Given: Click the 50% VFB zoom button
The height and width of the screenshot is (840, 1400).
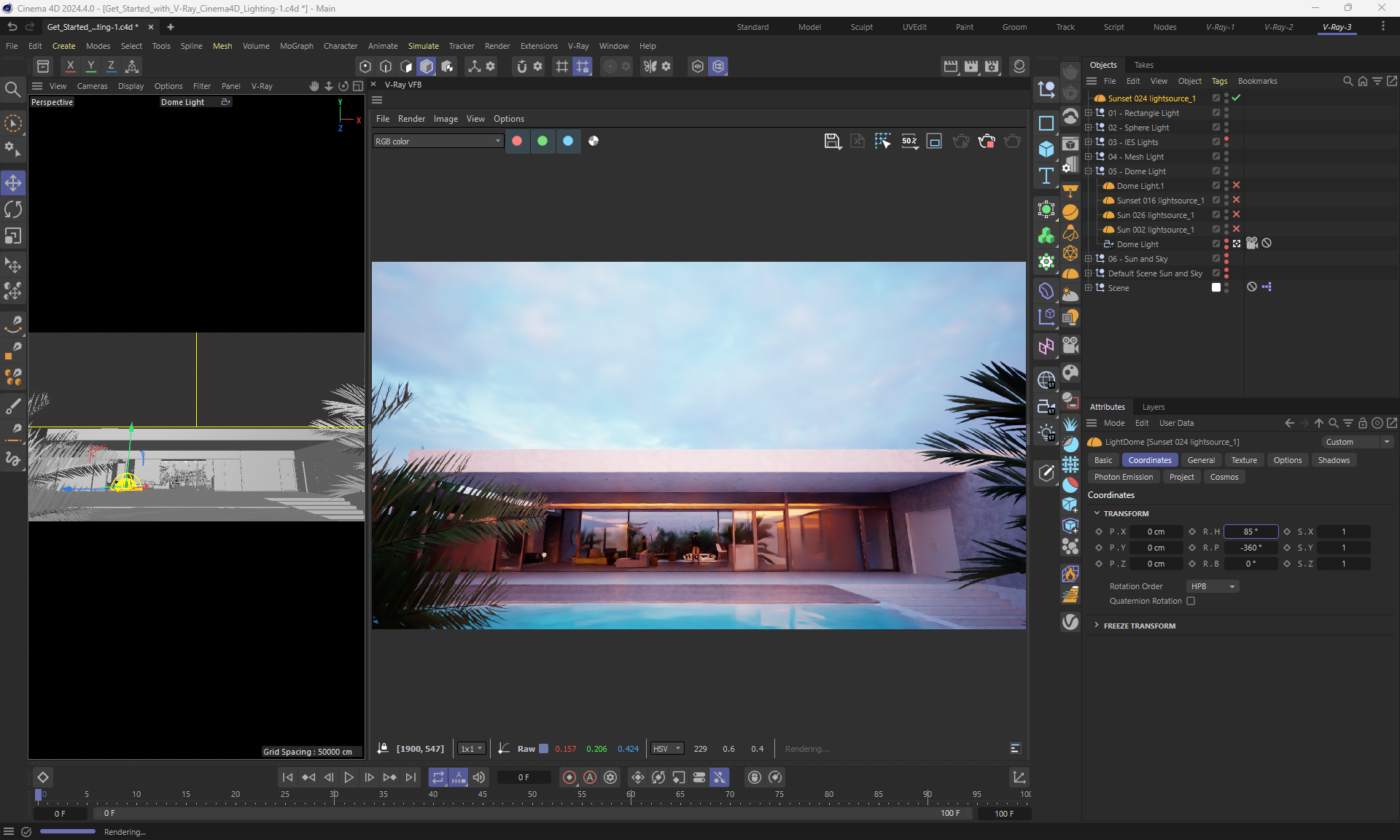Looking at the screenshot, I should pyautogui.click(x=909, y=141).
